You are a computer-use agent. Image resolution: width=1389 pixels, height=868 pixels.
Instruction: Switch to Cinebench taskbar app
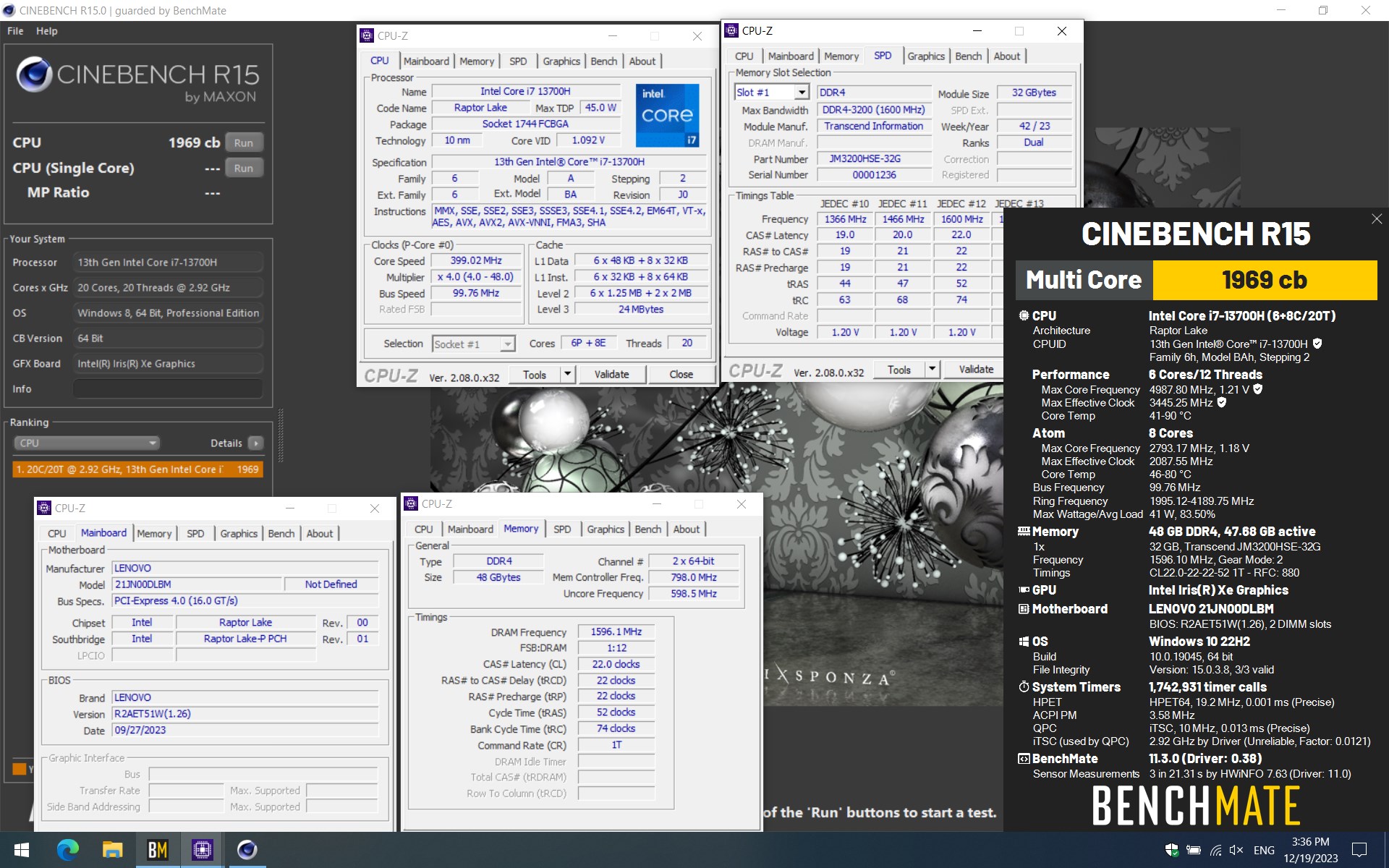[x=247, y=850]
